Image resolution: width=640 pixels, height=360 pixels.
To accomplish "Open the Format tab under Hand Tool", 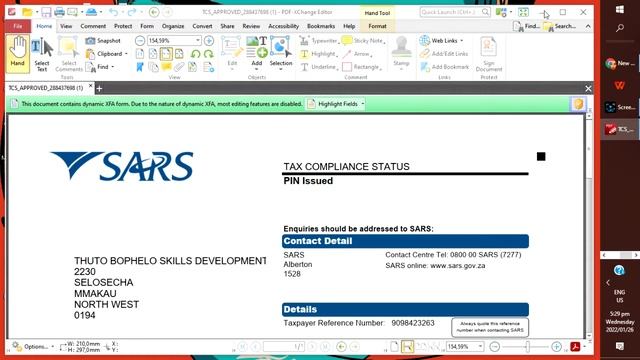I will pos(377,26).
